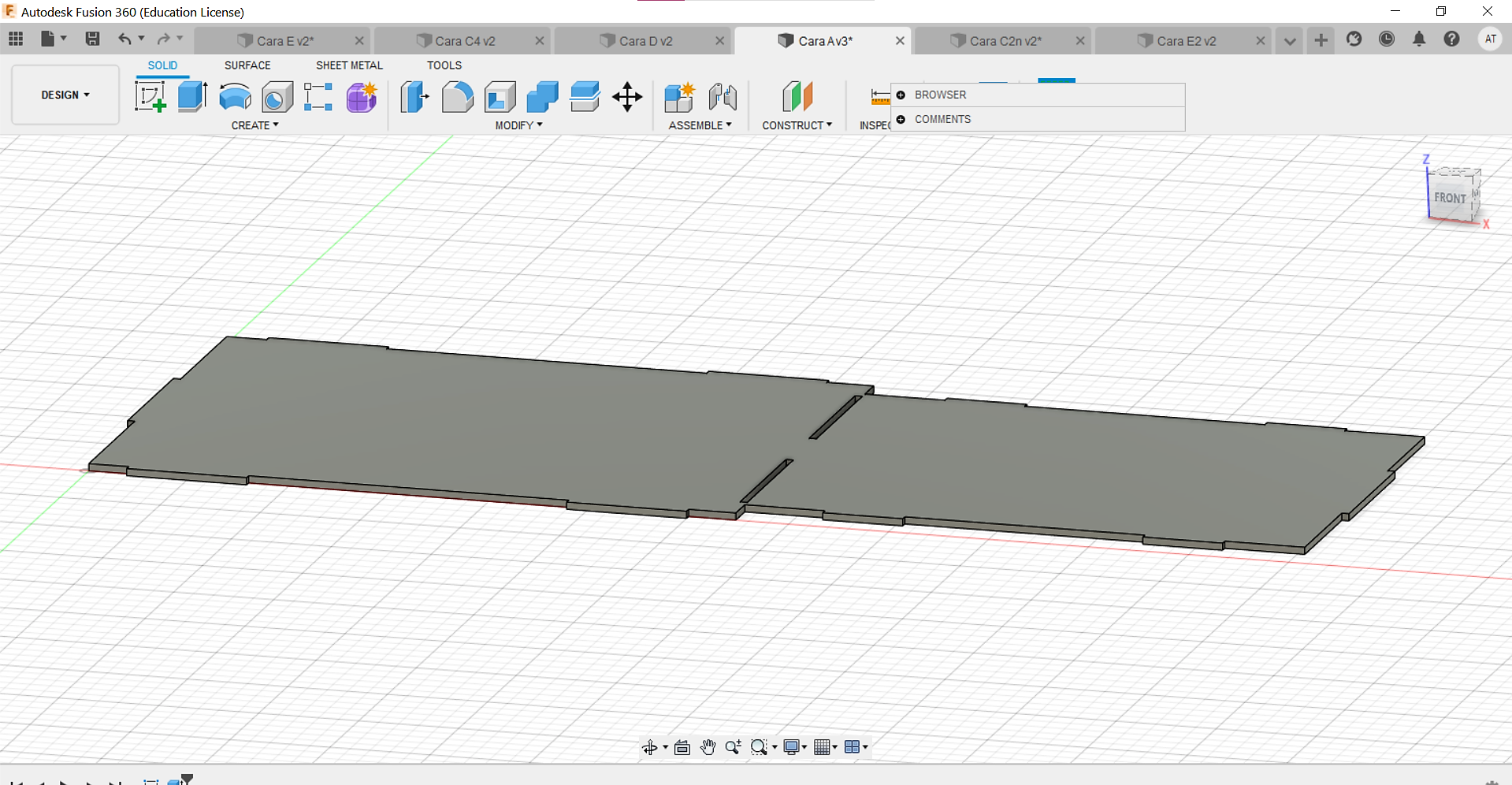Open the Job Status clock icon

[x=1387, y=39]
